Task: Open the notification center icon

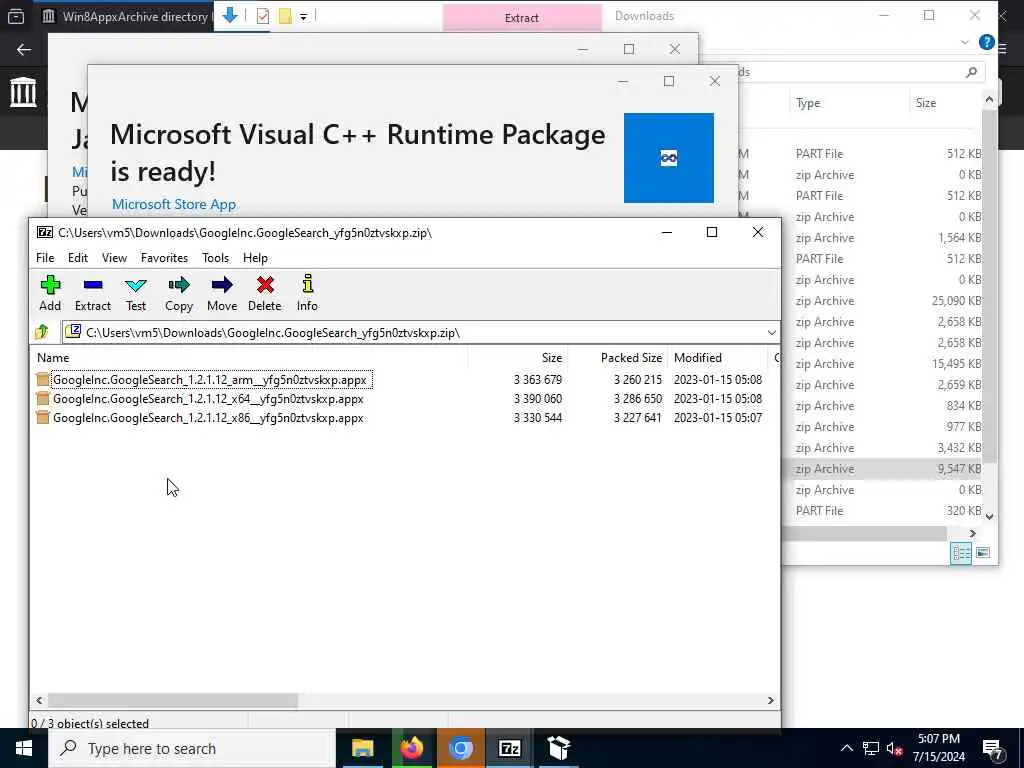Action: point(993,748)
